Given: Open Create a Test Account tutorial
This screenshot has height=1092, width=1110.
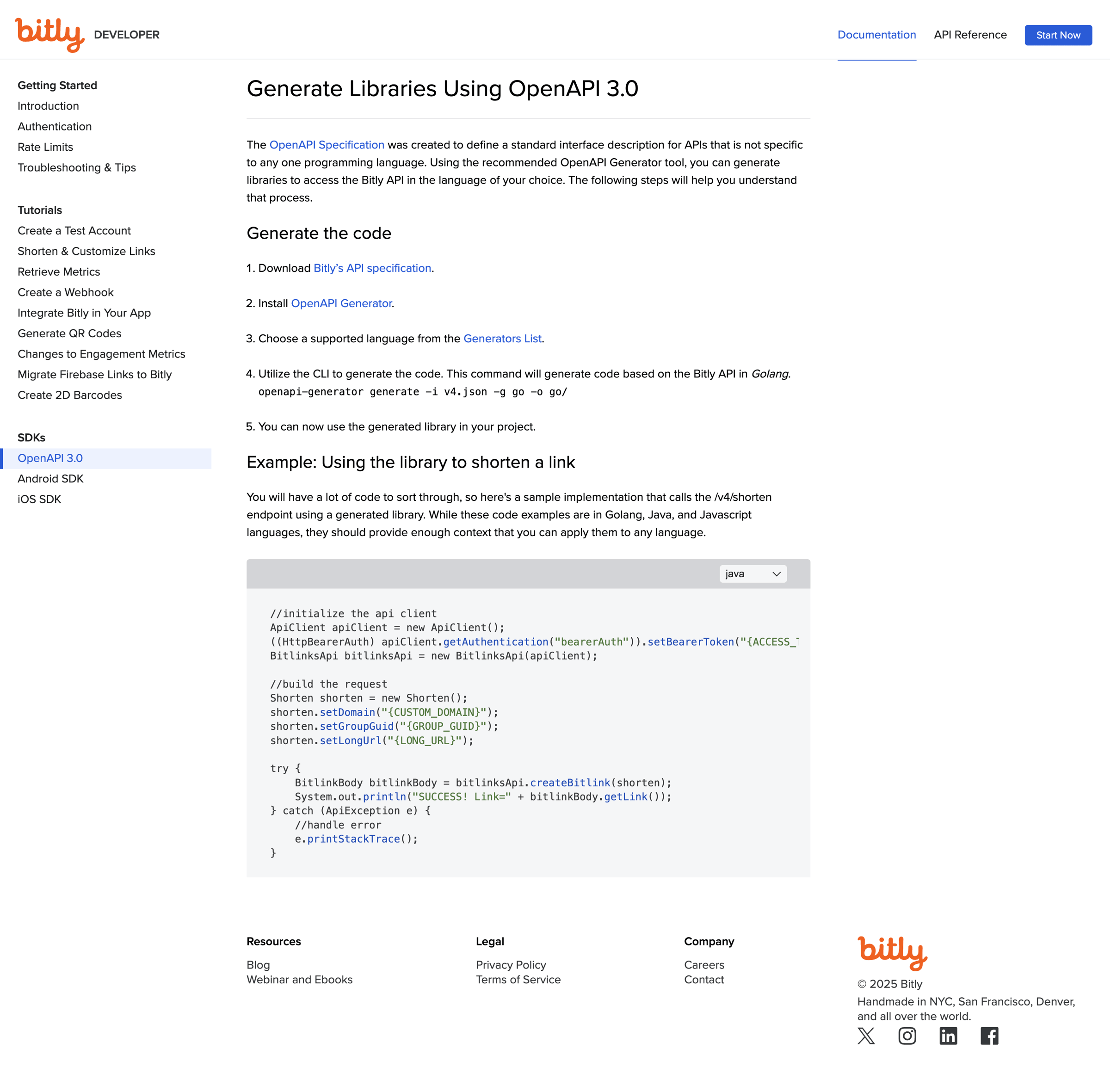Looking at the screenshot, I should pos(74,230).
